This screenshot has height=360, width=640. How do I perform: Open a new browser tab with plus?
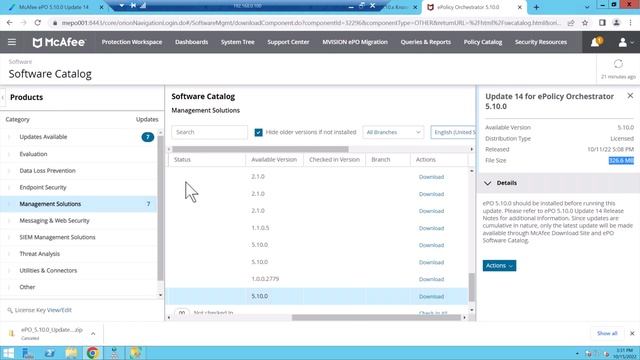536,7
